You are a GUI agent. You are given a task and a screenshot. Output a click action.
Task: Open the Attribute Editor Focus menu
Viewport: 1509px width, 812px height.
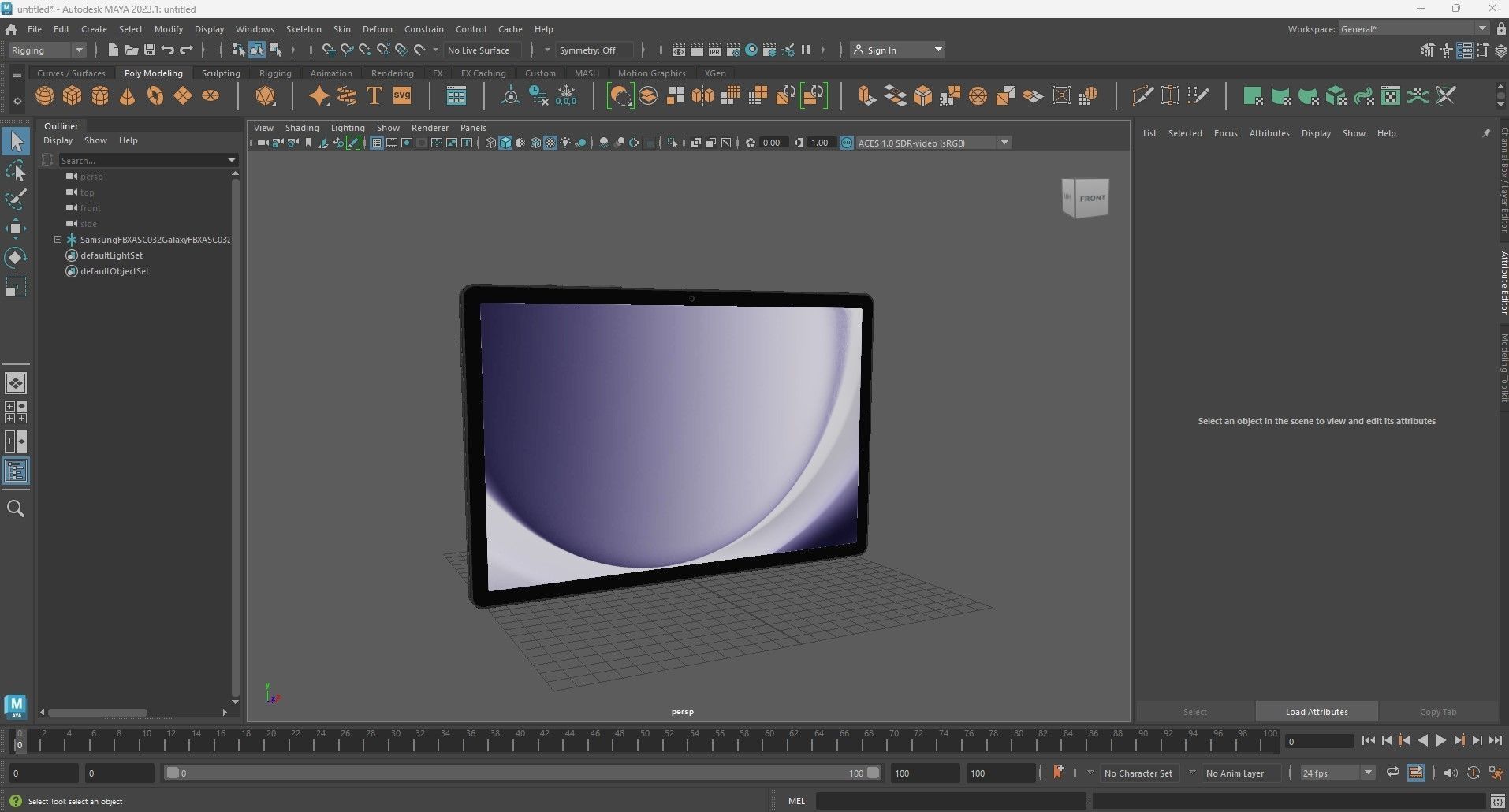[x=1225, y=133]
